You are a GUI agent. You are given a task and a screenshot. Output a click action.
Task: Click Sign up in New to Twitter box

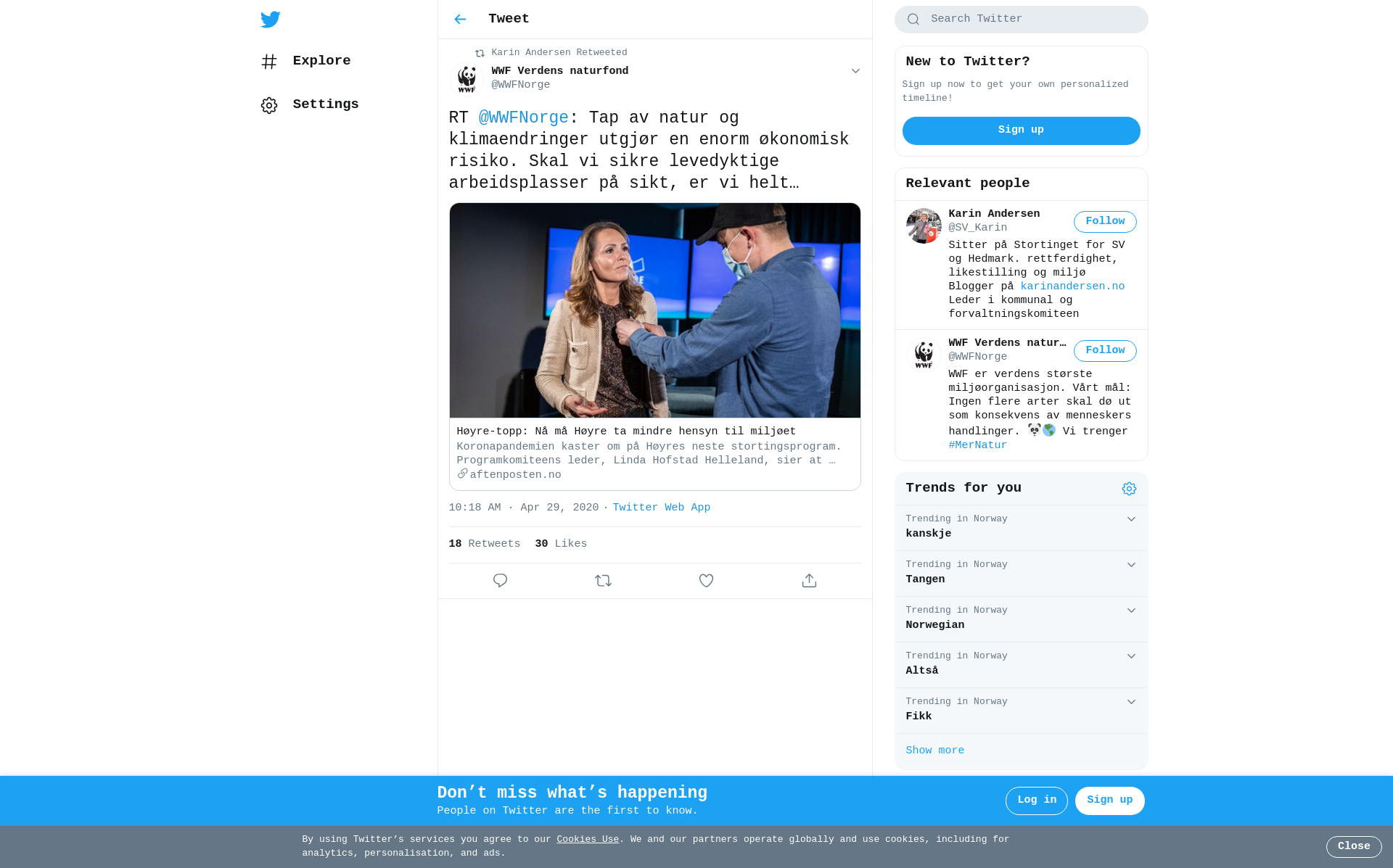(1021, 131)
